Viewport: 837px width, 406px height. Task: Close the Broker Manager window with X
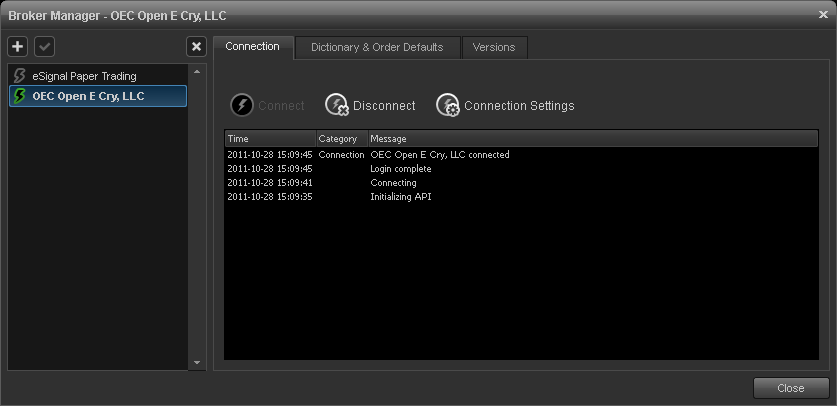823,15
